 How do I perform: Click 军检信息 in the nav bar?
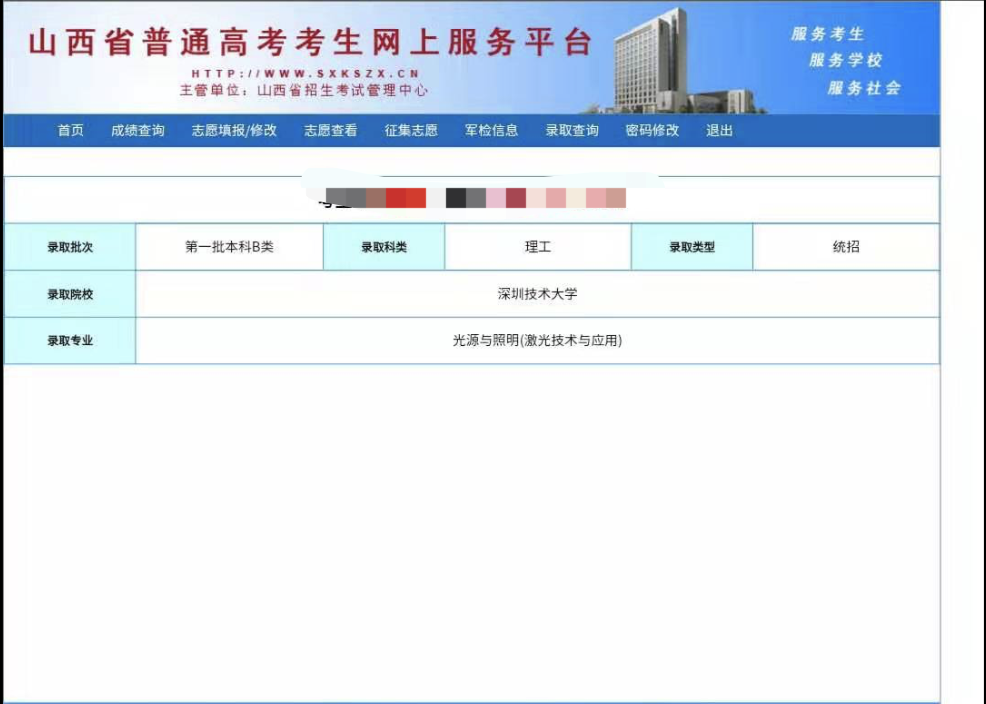491,130
